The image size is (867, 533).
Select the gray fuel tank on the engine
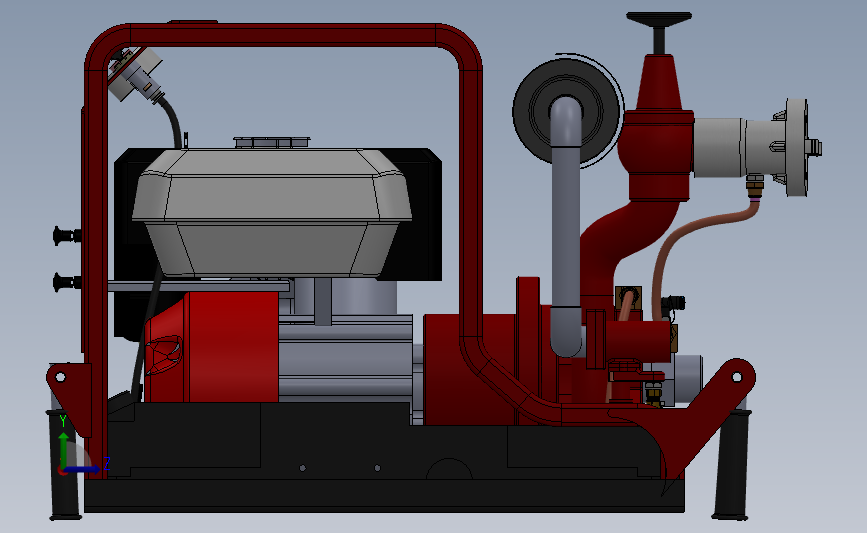coord(272,212)
